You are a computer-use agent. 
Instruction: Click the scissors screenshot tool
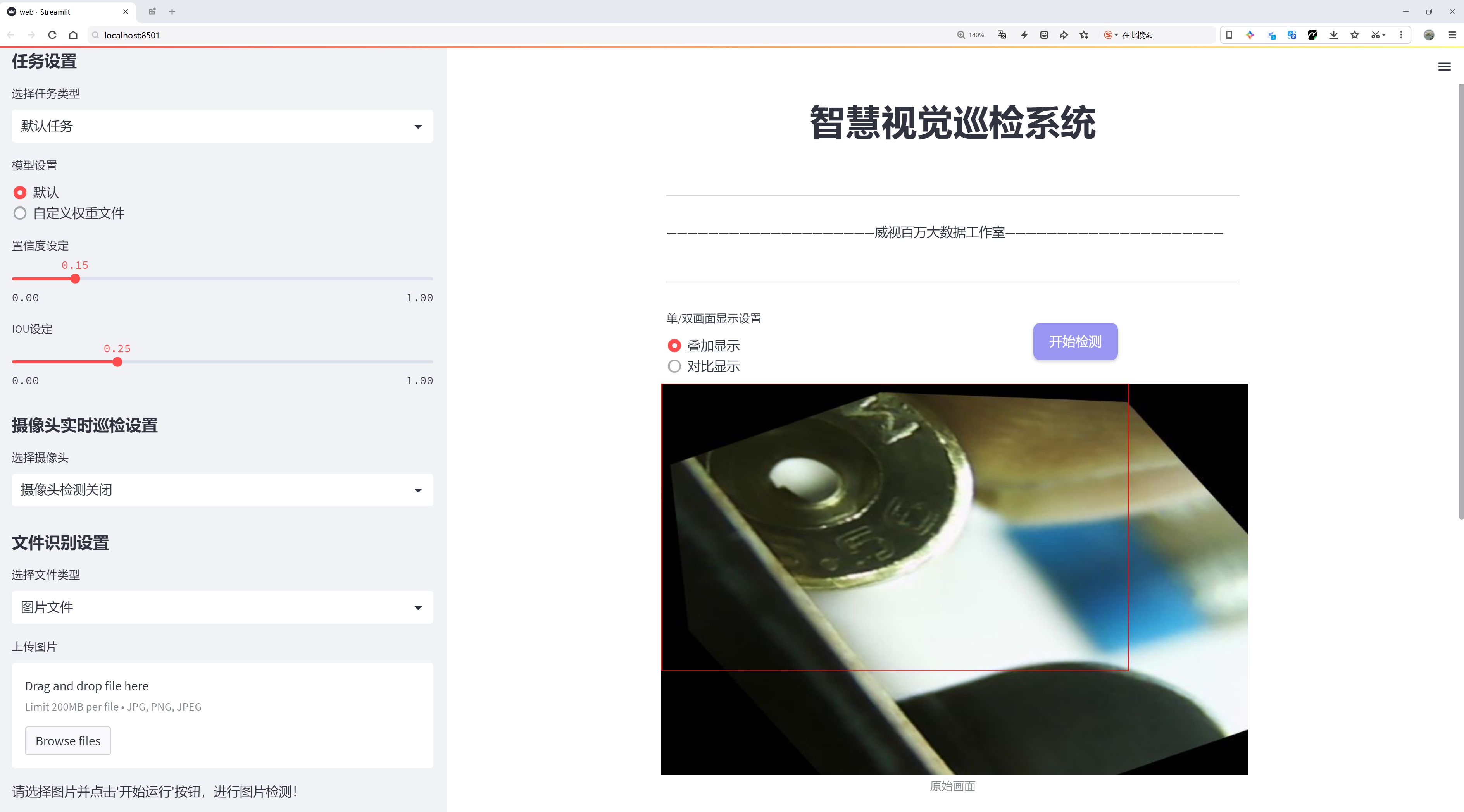click(x=1378, y=35)
